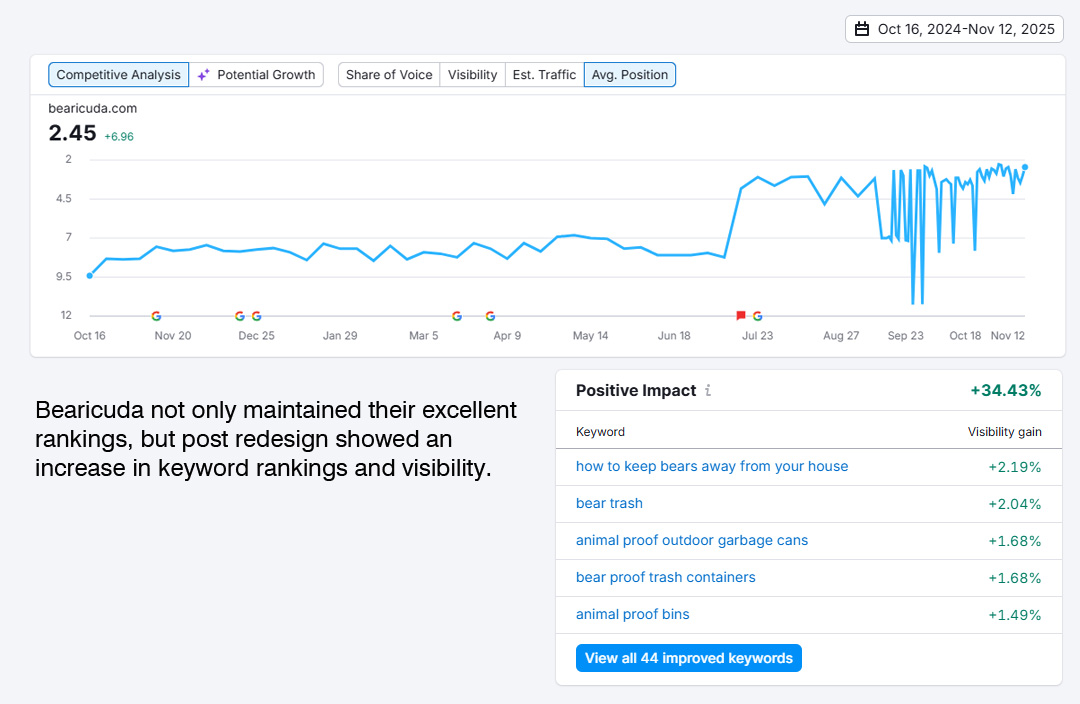Click the red flag marker near Jul 23
This screenshot has height=704, width=1080.
point(741,314)
